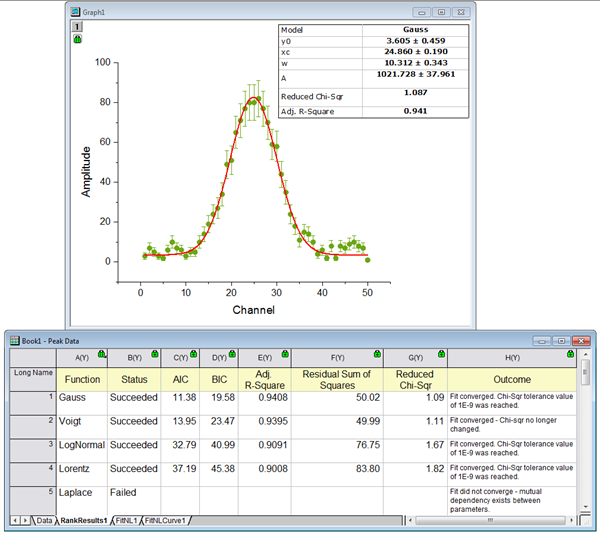The height and width of the screenshot is (535, 600).
Task: Click the Amplitude Y-axis title
Action: pyautogui.click(x=86, y=171)
